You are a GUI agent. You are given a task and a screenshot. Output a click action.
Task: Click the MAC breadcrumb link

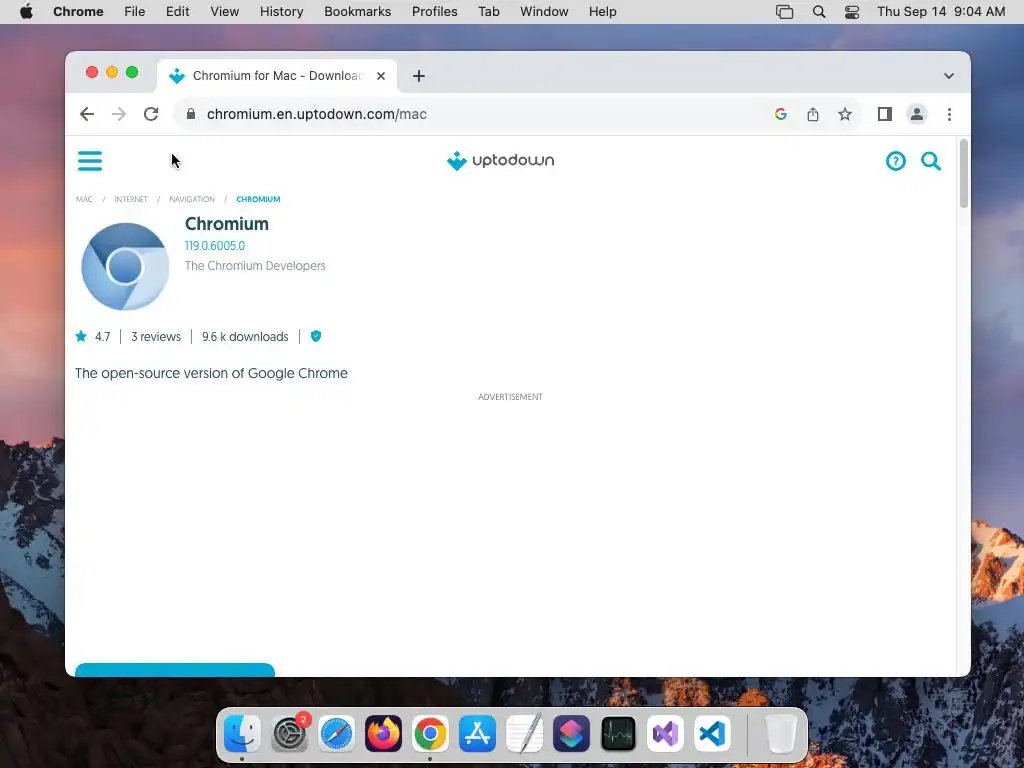pyautogui.click(x=84, y=199)
